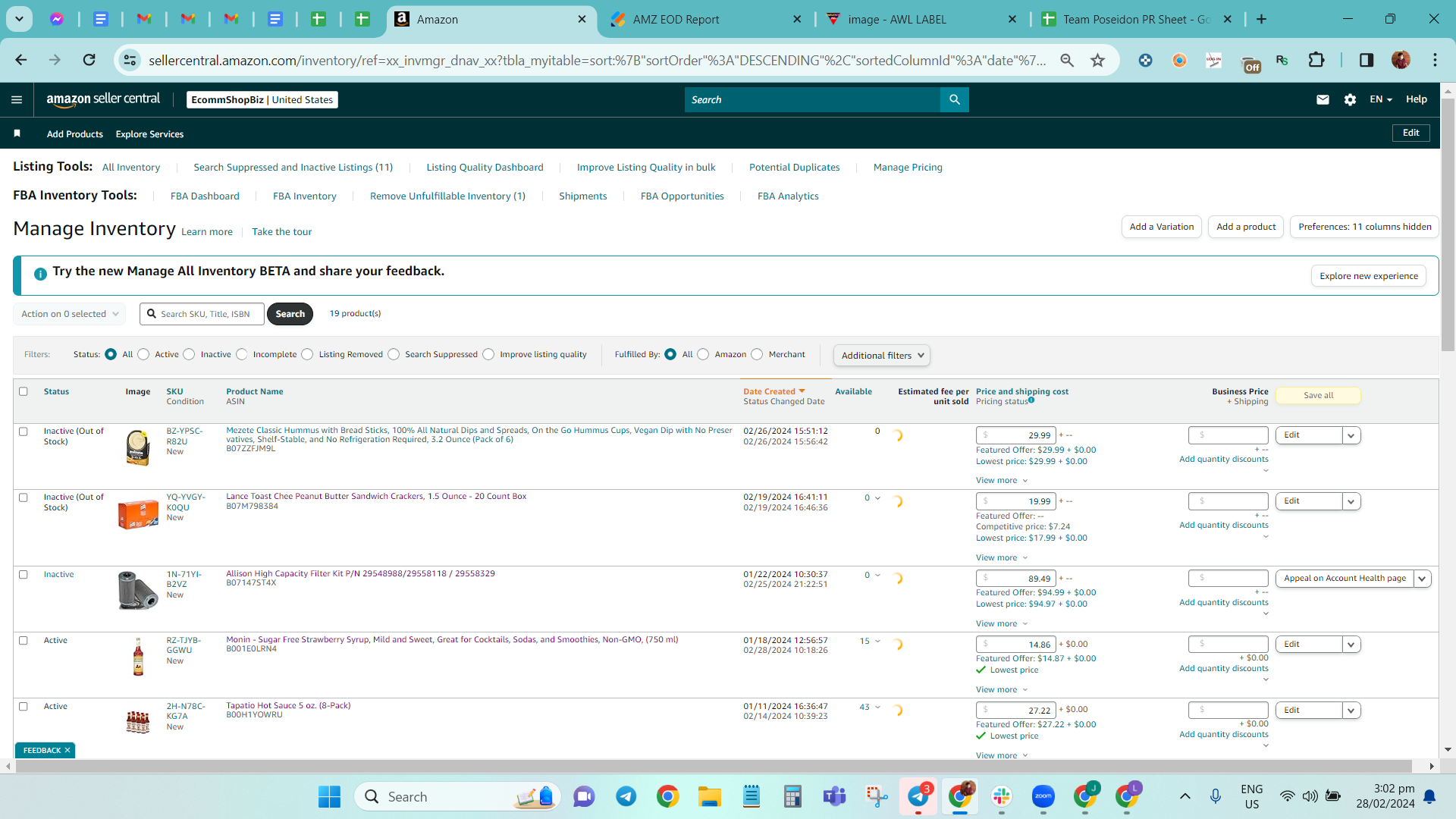This screenshot has height=819, width=1456.
Task: Open the Explore Services menu item
Action: click(x=149, y=134)
